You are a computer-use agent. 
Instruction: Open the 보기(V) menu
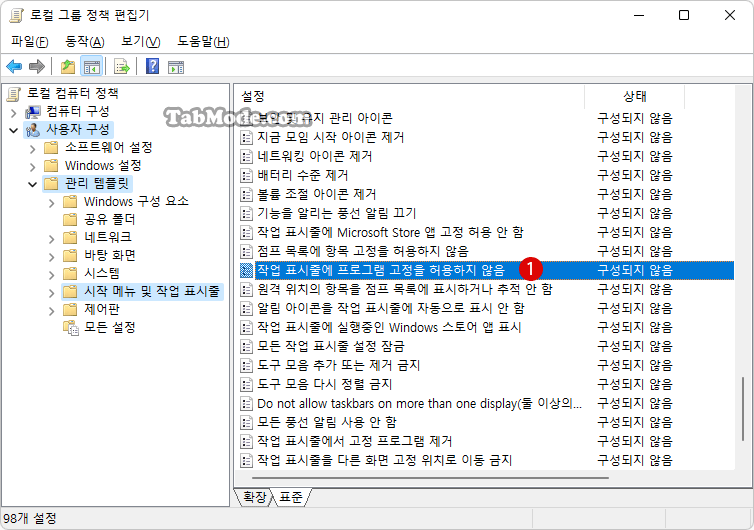140,41
